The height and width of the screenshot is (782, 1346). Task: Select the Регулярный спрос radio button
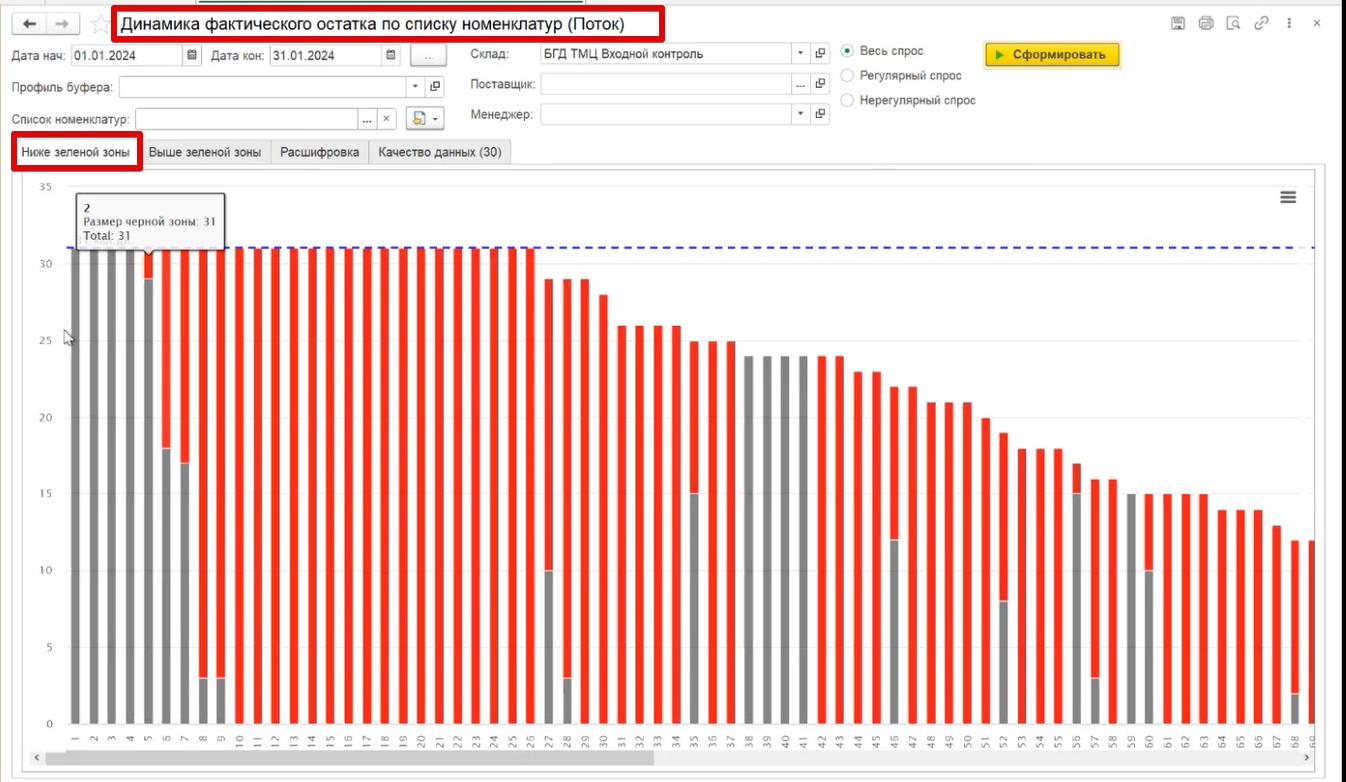tap(848, 76)
